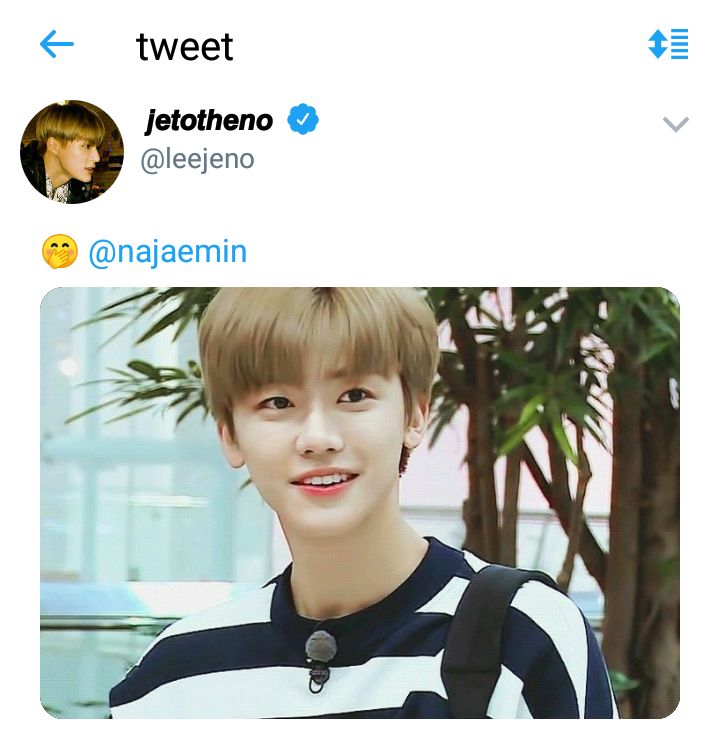The image size is (720, 736).
Task: Tap the hand-over-mouth emoji
Action: click(x=60, y=251)
